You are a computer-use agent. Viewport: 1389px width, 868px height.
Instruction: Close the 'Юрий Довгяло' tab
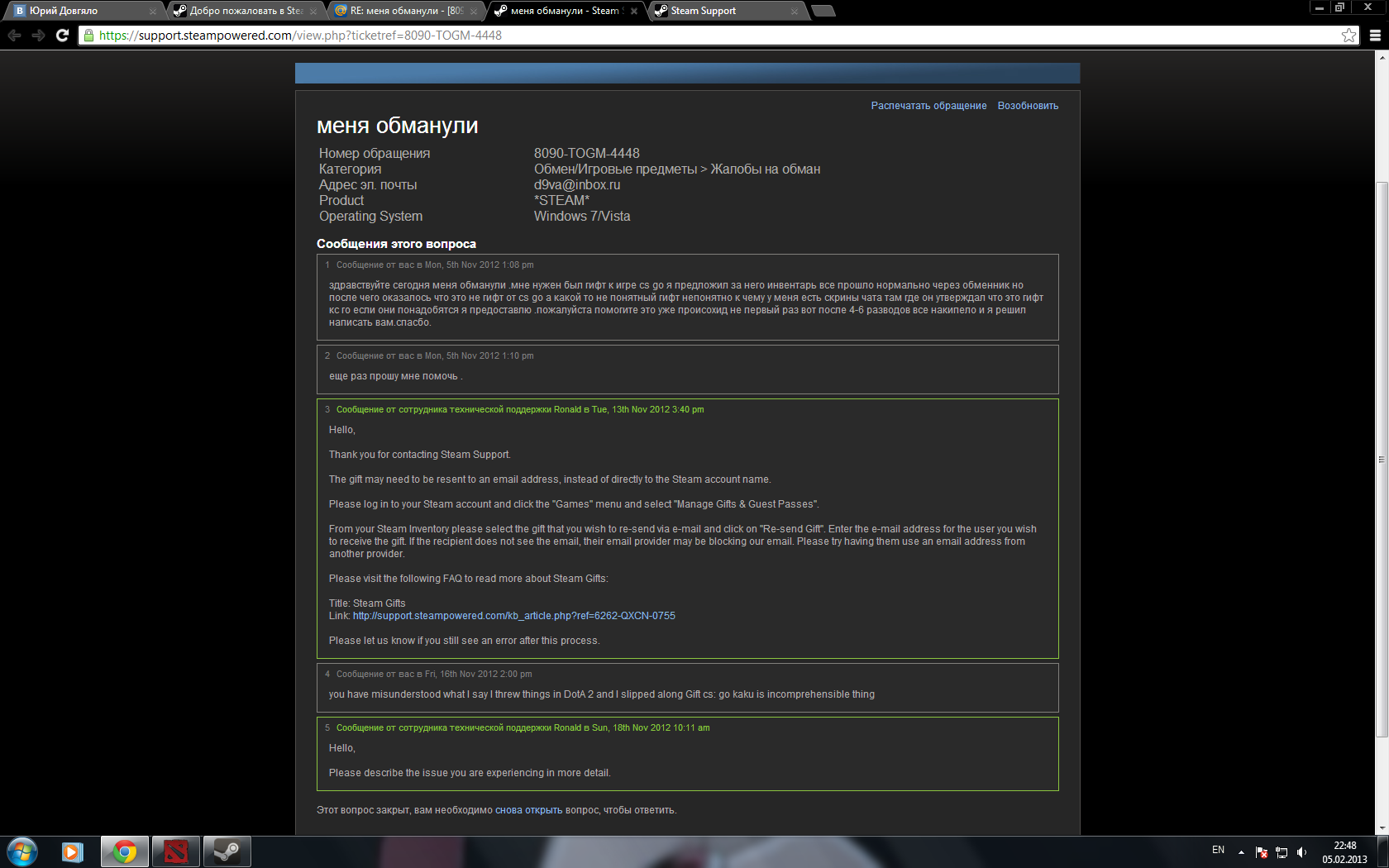click(x=153, y=12)
